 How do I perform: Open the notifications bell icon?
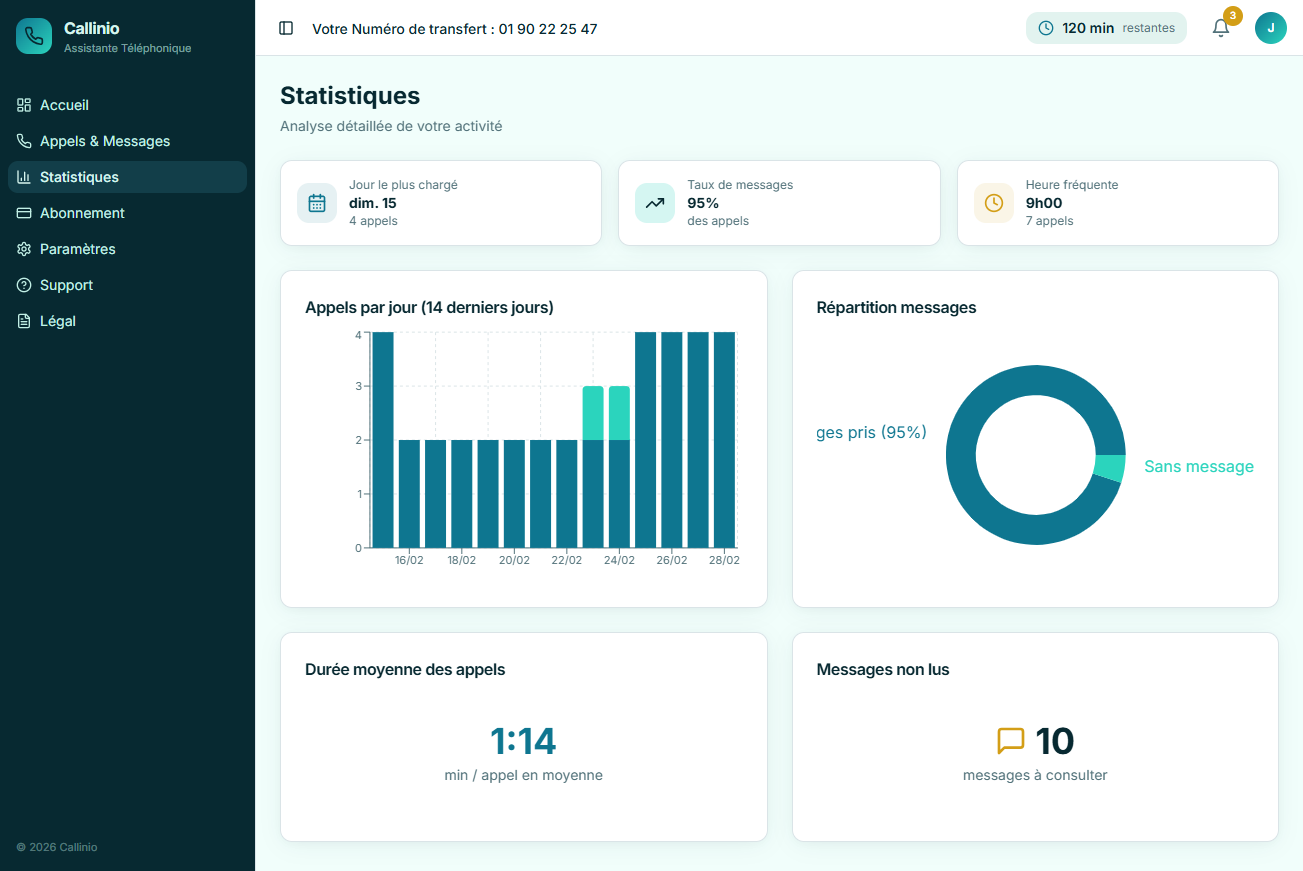point(1221,28)
